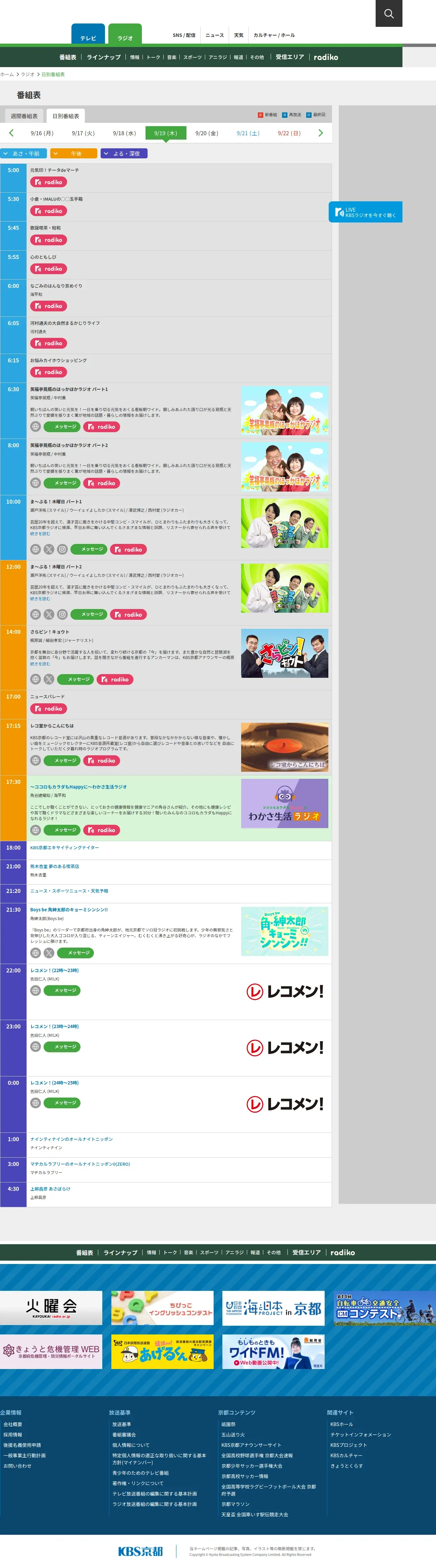The width and height of the screenshot is (436, 1568).
Task: Open radiko for なごみのはんなり京めぐり
Action: [x=49, y=306]
